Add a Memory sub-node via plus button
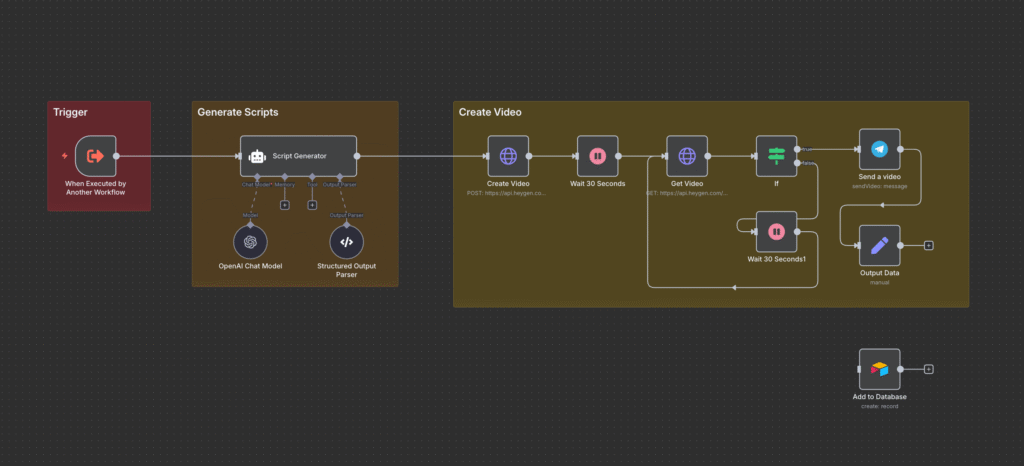The image size is (1024, 466). tap(285, 205)
